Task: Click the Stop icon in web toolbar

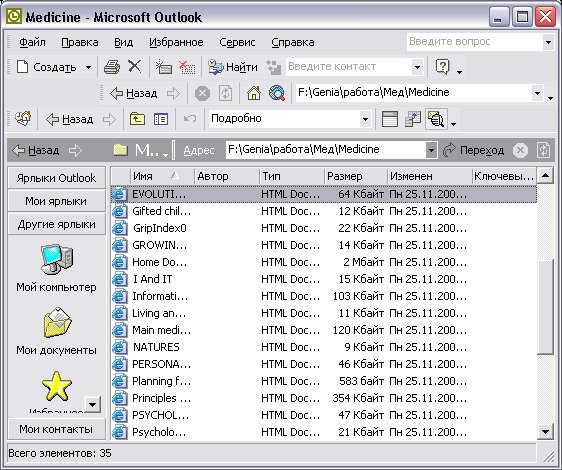Action: [203, 94]
